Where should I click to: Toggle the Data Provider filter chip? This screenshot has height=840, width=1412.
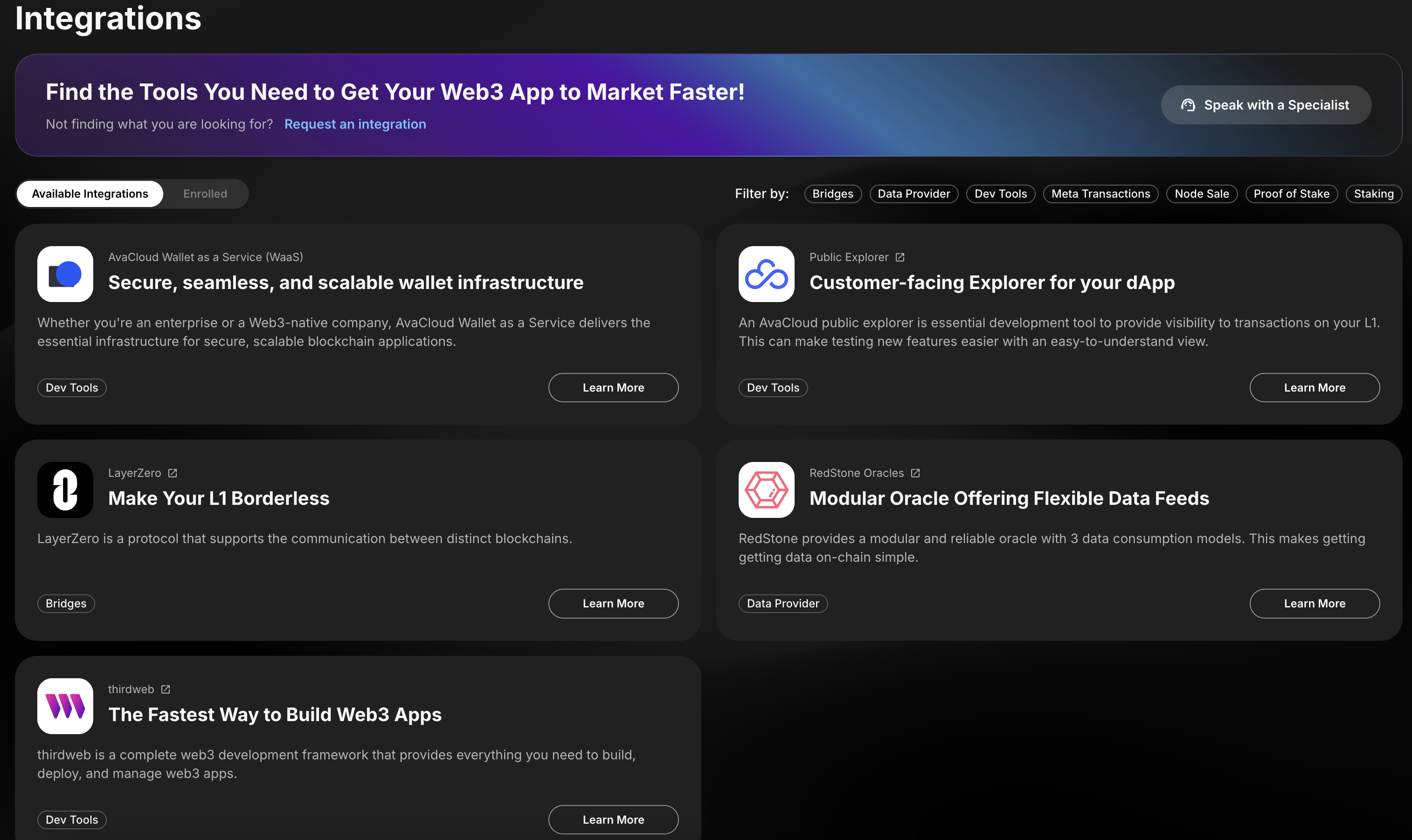point(913,193)
